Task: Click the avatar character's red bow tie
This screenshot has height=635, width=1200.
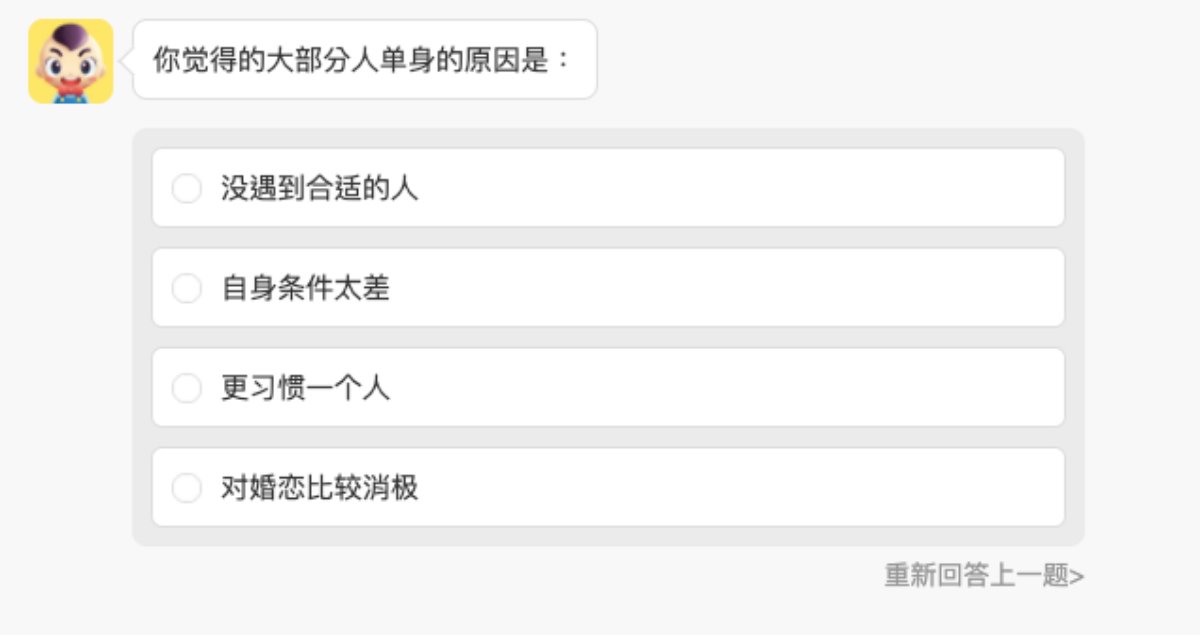Action: [70, 89]
